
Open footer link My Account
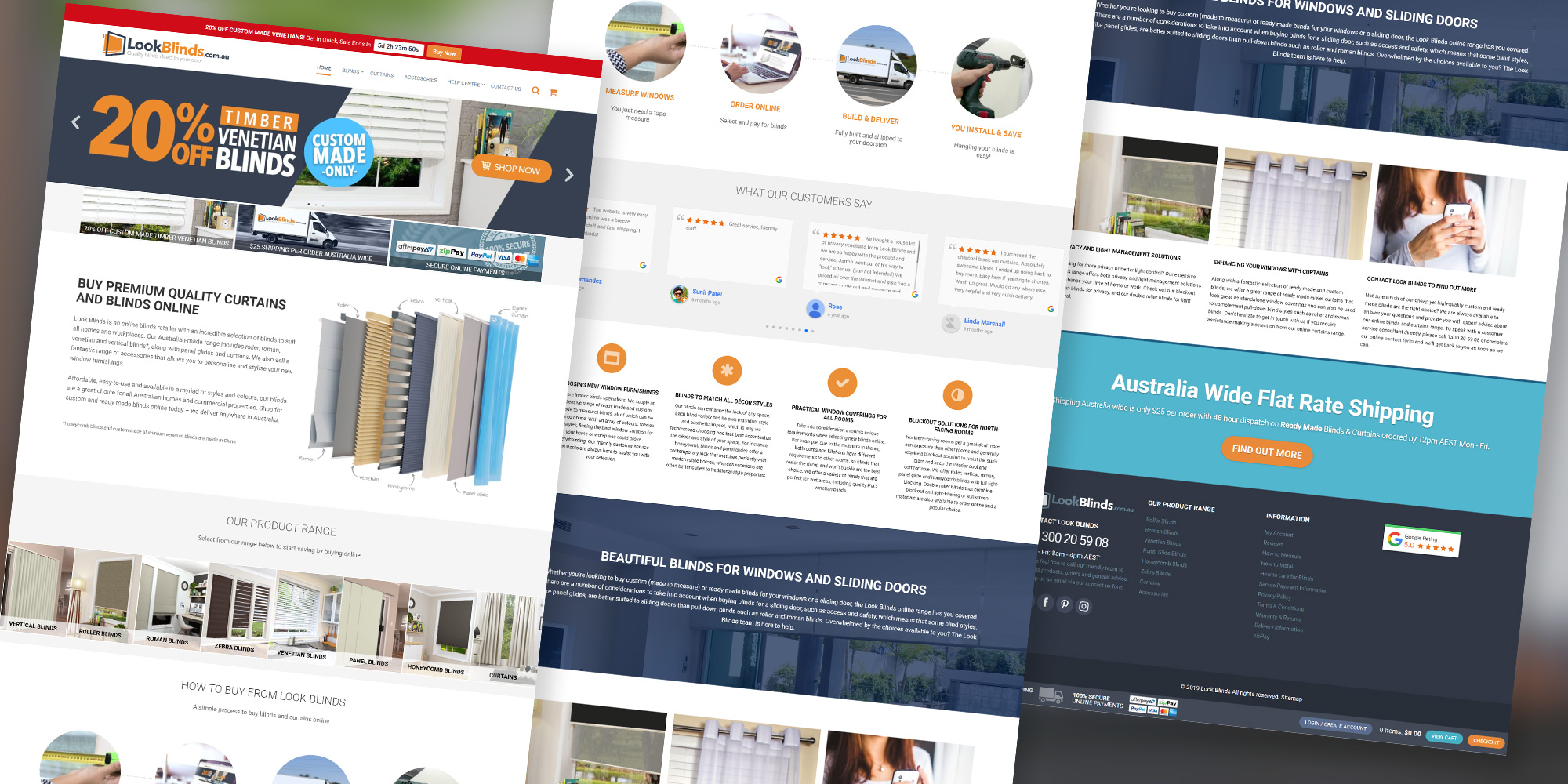click(x=1279, y=533)
